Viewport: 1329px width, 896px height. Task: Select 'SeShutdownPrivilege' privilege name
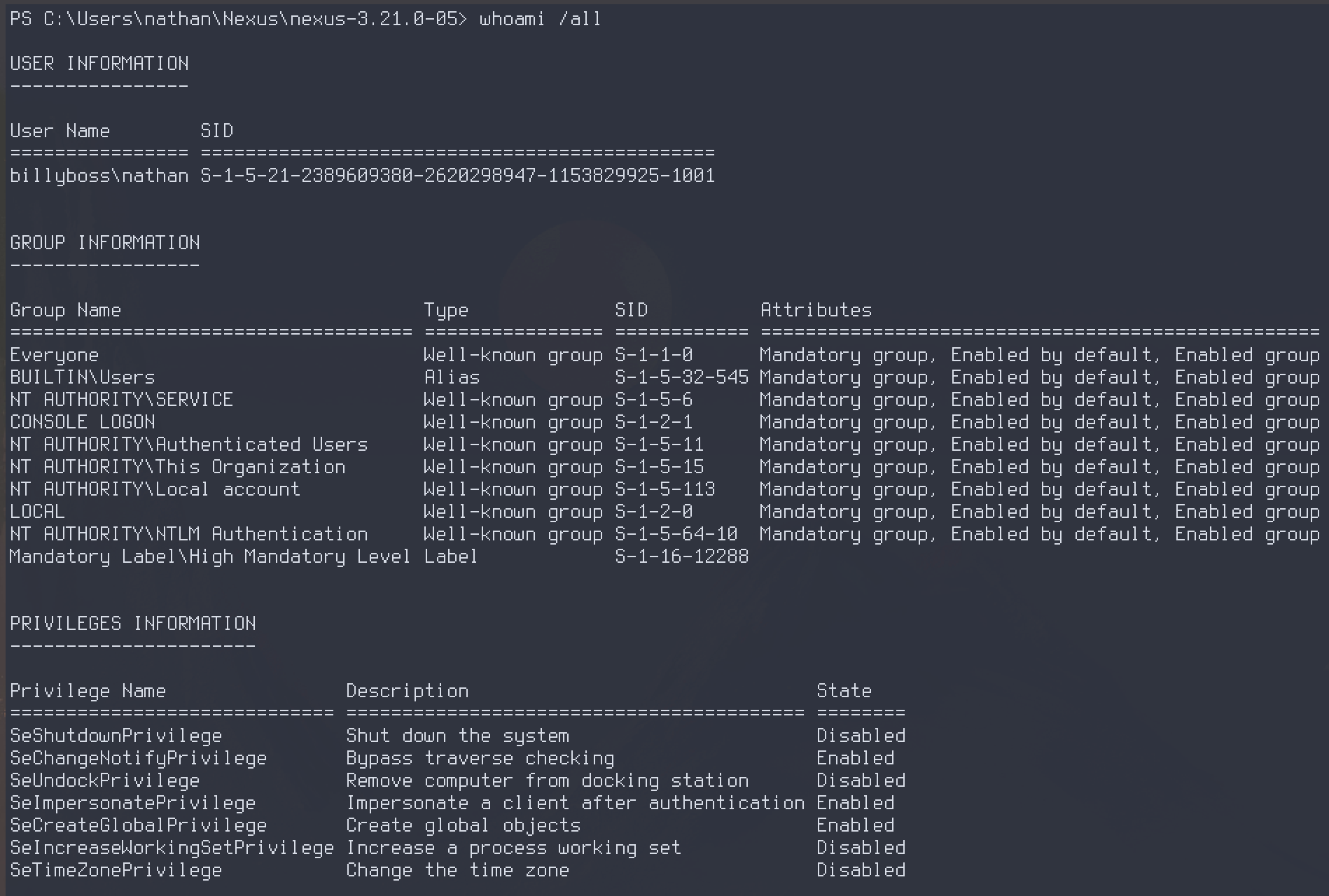[x=116, y=736]
